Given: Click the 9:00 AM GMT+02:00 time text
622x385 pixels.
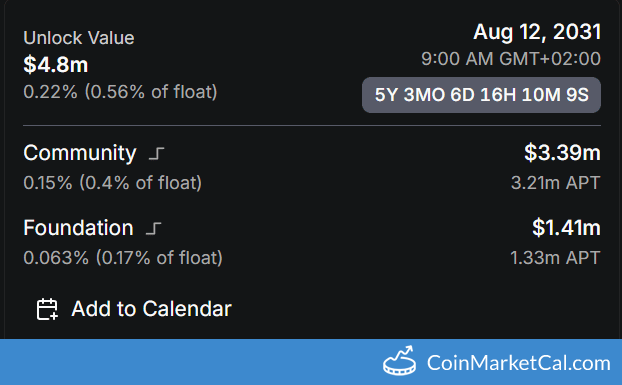Looking at the screenshot, I should click(511, 59).
